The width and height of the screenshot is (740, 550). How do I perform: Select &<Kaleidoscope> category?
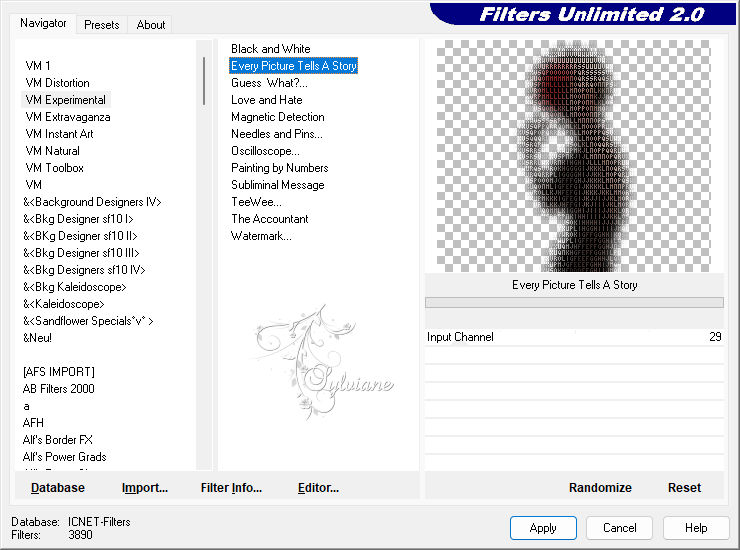click(64, 304)
